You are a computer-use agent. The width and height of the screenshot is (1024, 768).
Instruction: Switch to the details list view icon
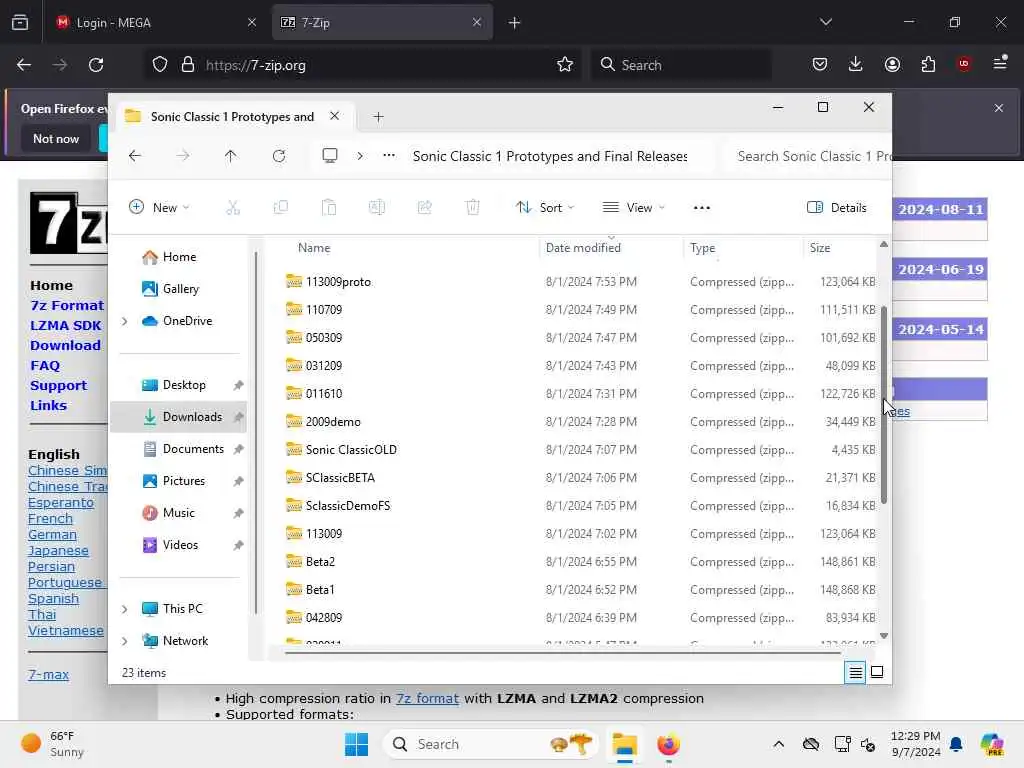(x=855, y=672)
